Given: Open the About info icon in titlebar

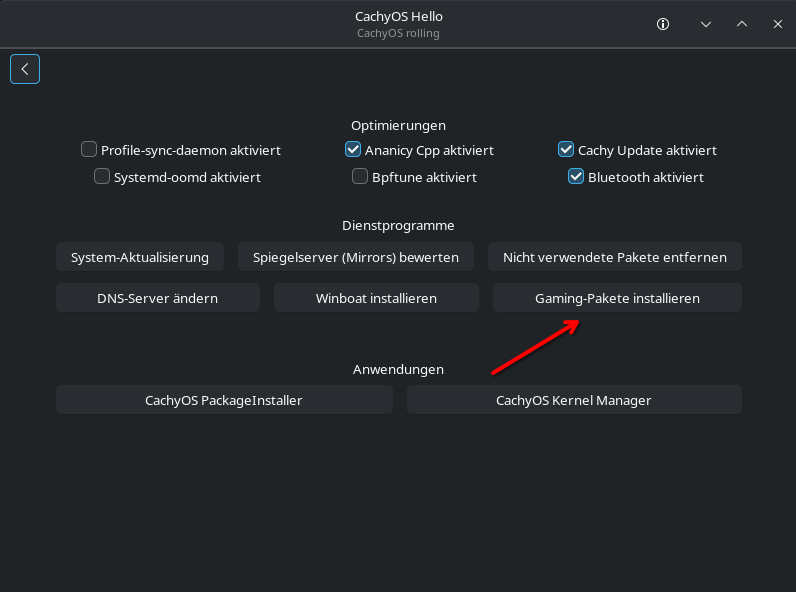Looking at the screenshot, I should 662,24.
